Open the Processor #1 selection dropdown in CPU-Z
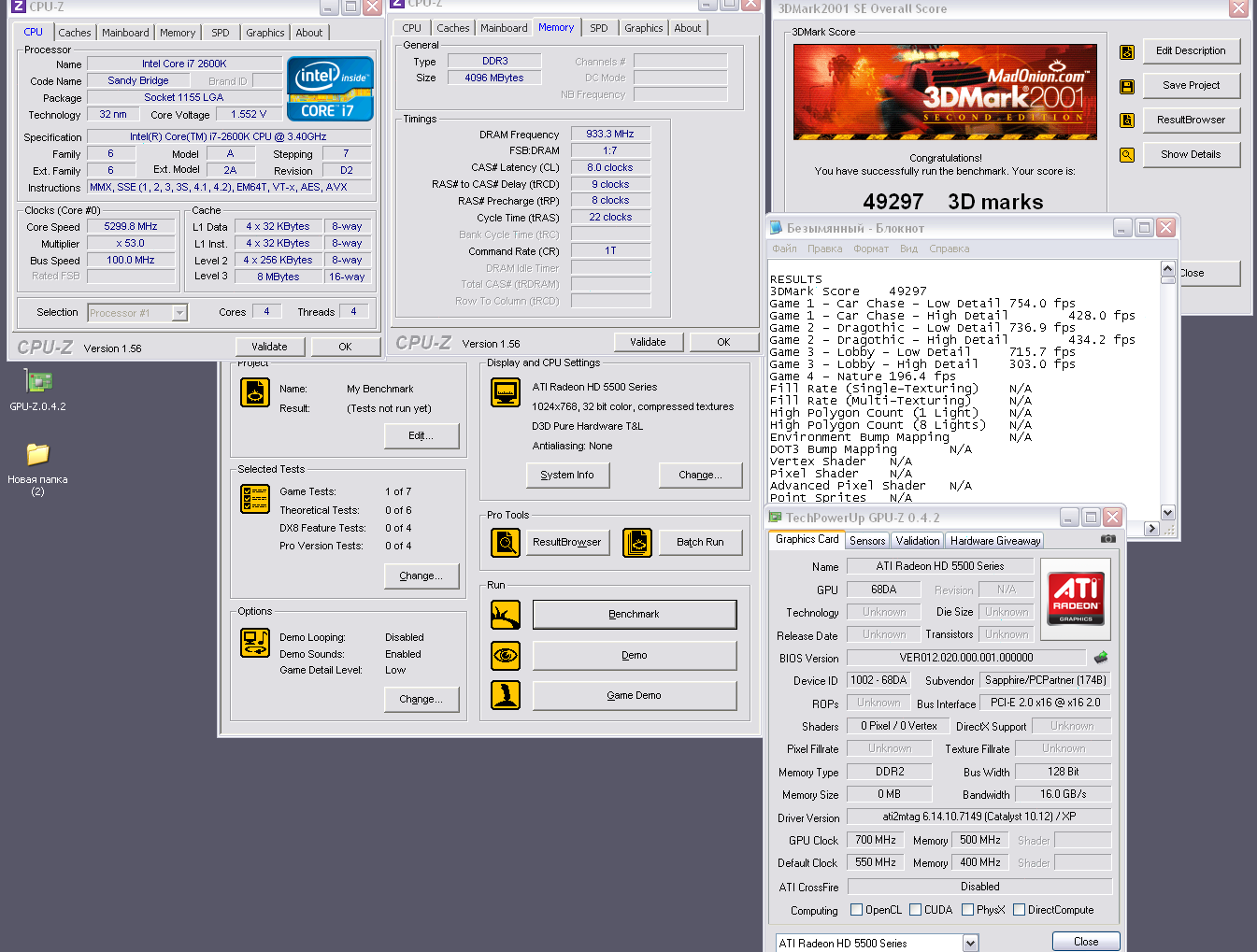1257x952 pixels. [x=179, y=313]
